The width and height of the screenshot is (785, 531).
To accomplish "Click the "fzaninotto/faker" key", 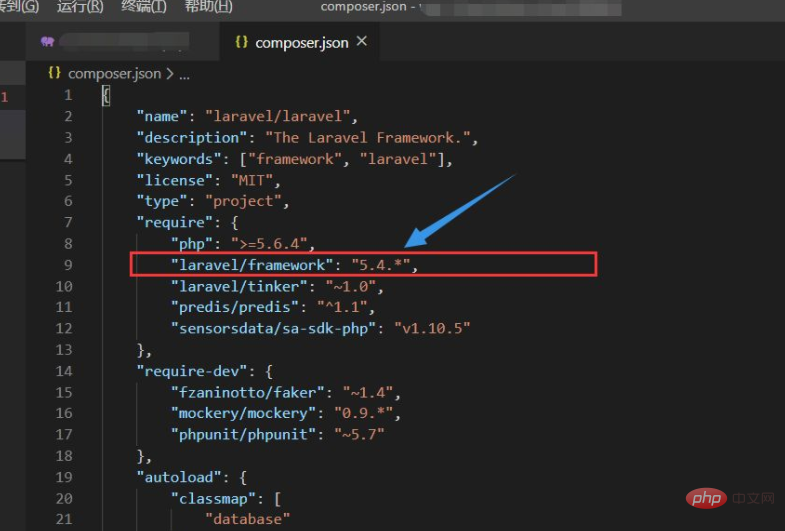I will pos(248,392).
